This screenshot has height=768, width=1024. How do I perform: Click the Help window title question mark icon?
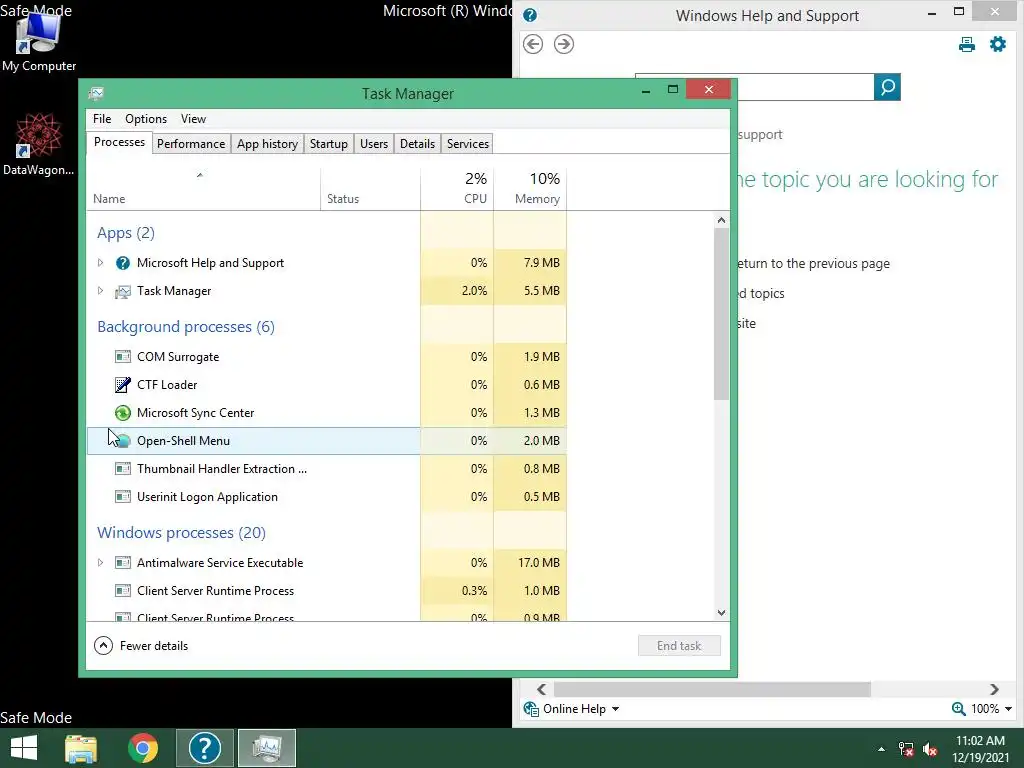pos(530,15)
